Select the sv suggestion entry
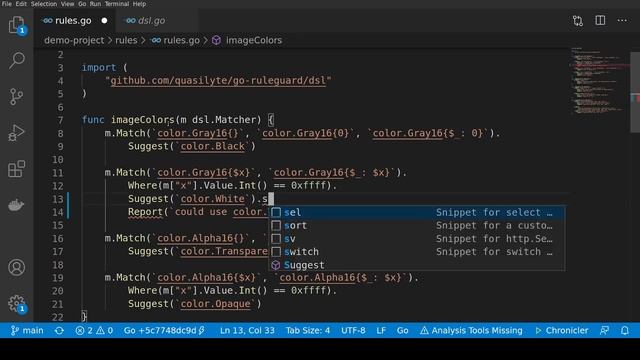640x360 pixels. tap(417, 238)
